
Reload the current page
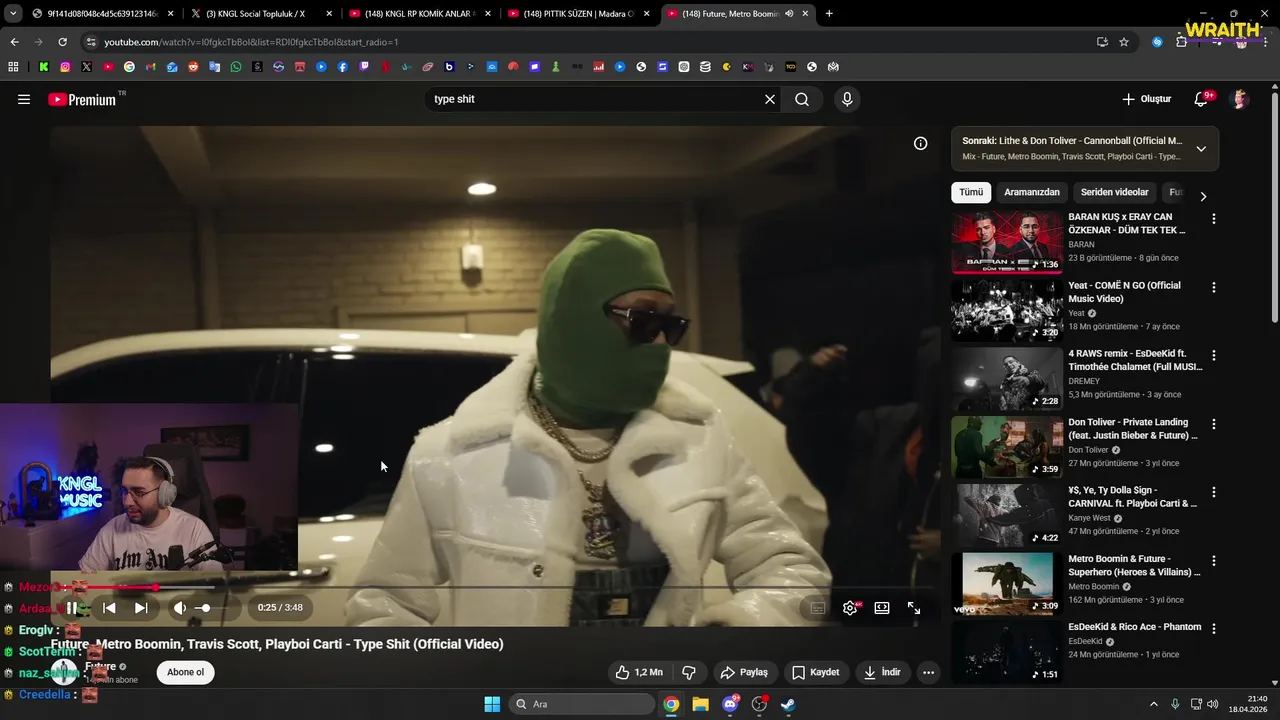point(62,42)
